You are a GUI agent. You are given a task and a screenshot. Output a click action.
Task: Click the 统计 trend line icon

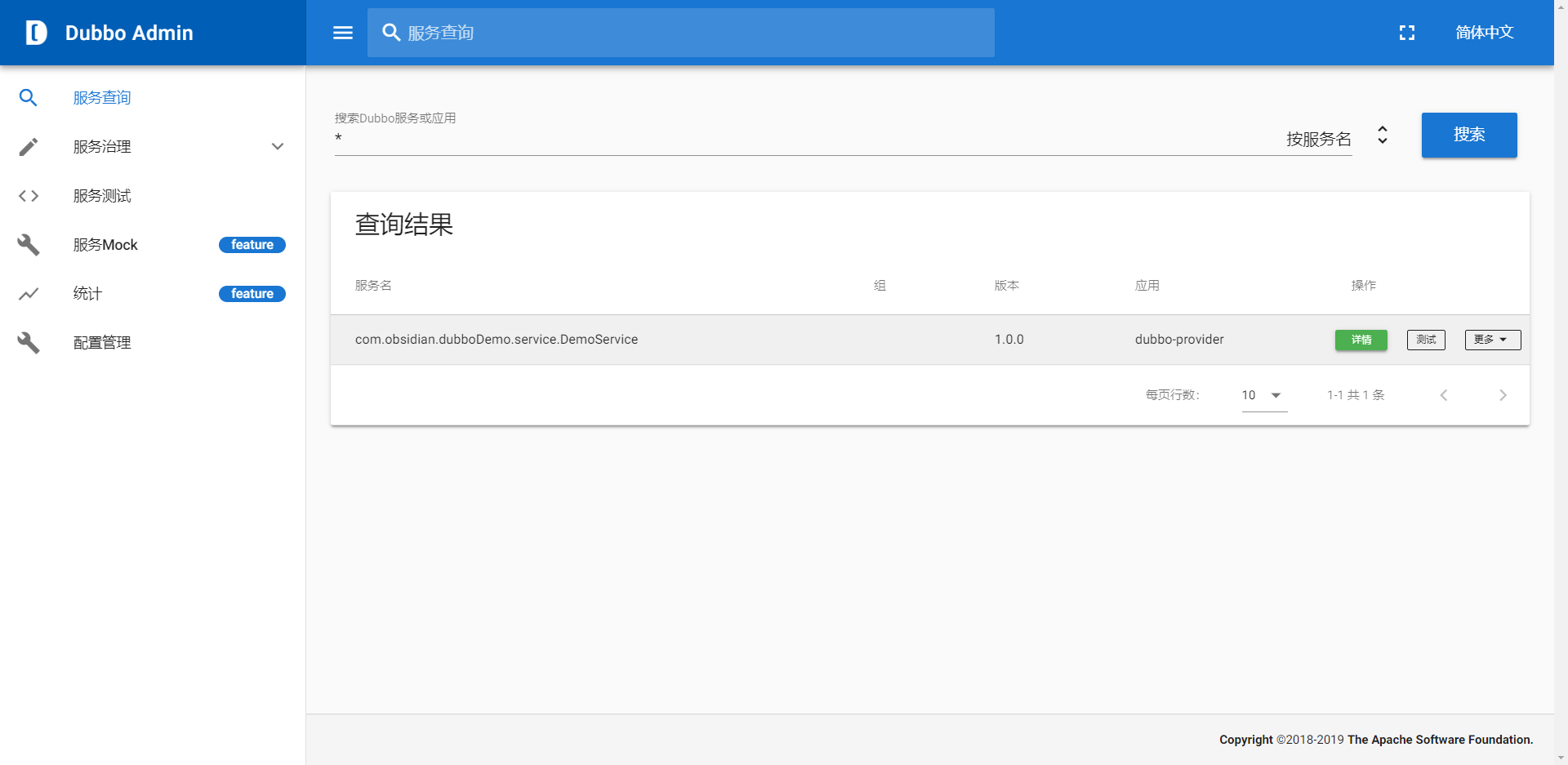29,294
